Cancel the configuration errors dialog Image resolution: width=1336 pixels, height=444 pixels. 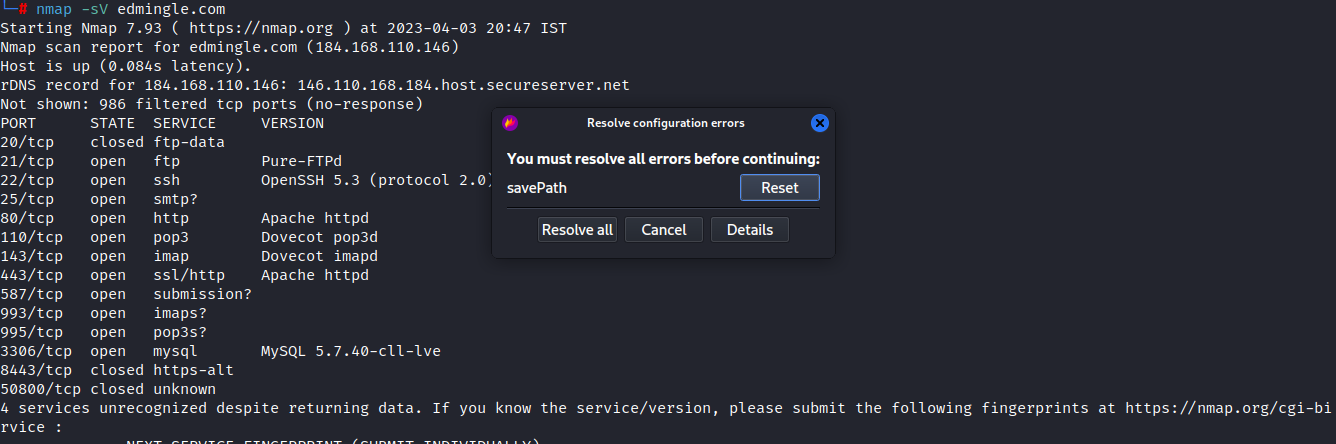(663, 230)
